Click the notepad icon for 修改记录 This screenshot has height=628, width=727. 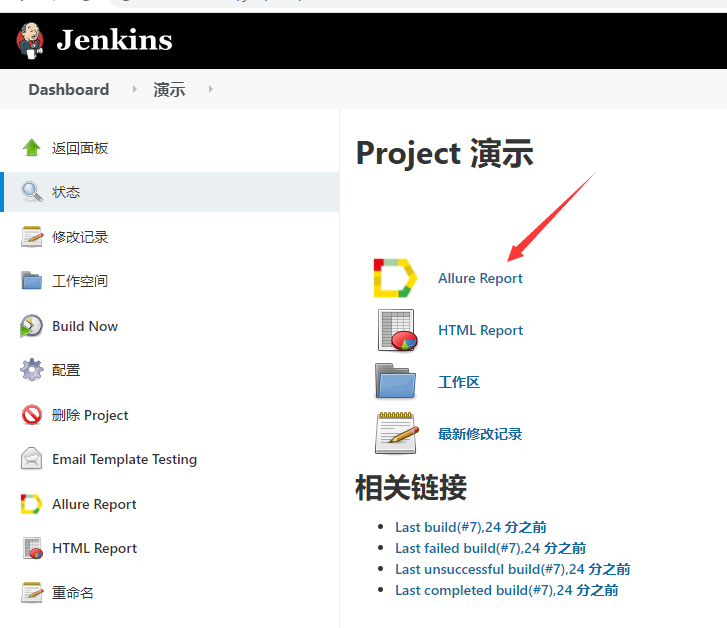click(x=32, y=237)
